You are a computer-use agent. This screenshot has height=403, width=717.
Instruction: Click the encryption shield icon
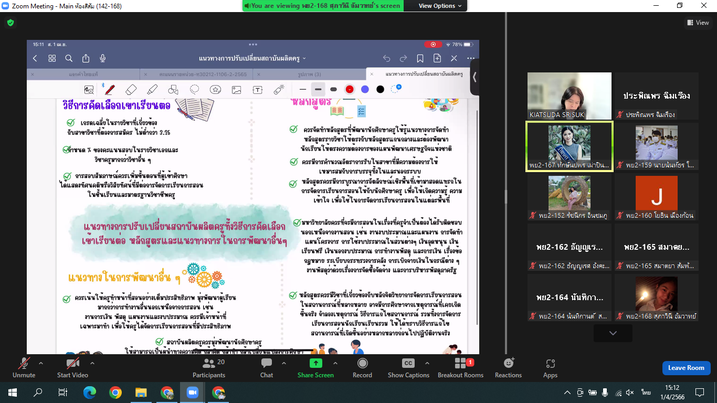11,22
